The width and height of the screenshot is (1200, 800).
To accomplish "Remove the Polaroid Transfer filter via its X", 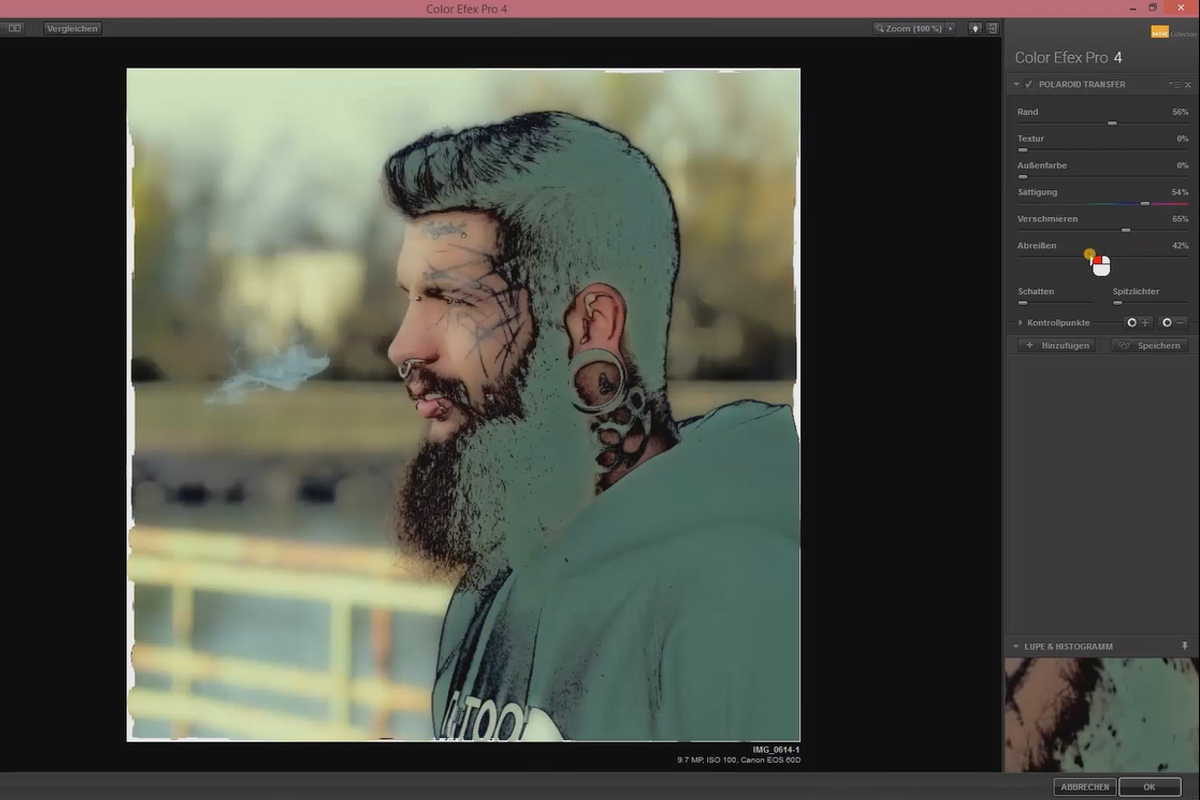I will point(1188,84).
